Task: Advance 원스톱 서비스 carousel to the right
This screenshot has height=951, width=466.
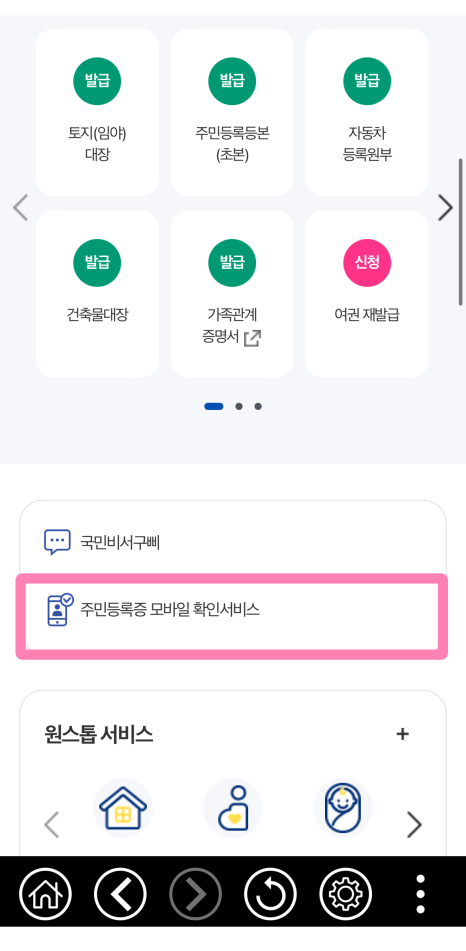Action: click(x=414, y=825)
